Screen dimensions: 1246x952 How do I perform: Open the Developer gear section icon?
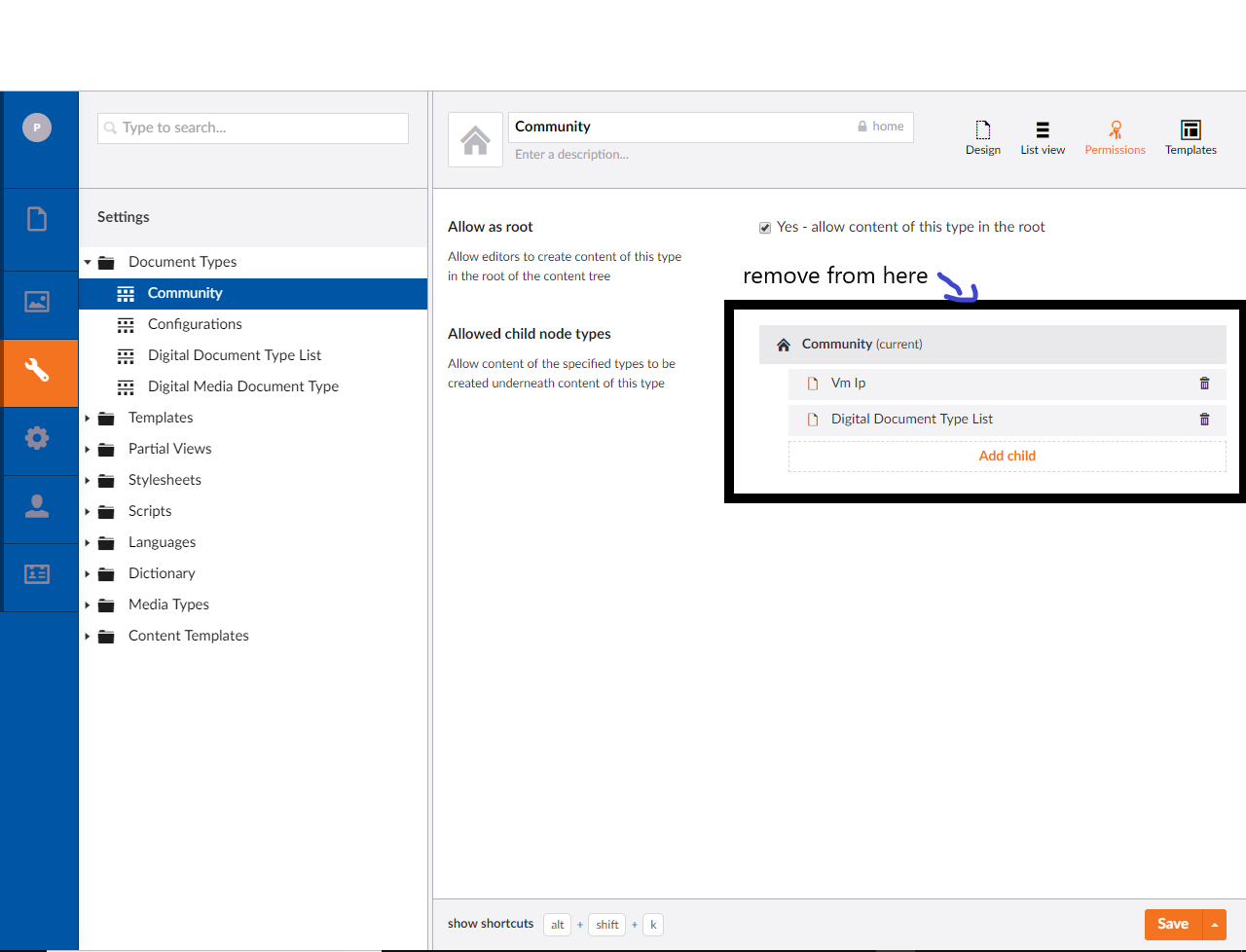pos(37,438)
